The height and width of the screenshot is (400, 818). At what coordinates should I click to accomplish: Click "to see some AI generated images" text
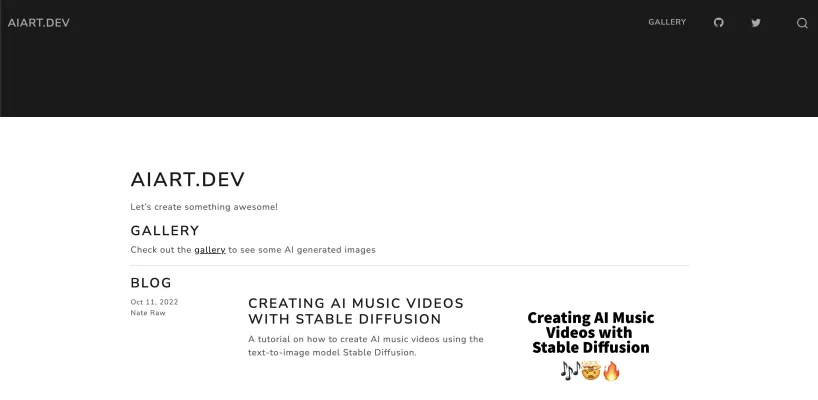[x=302, y=250]
